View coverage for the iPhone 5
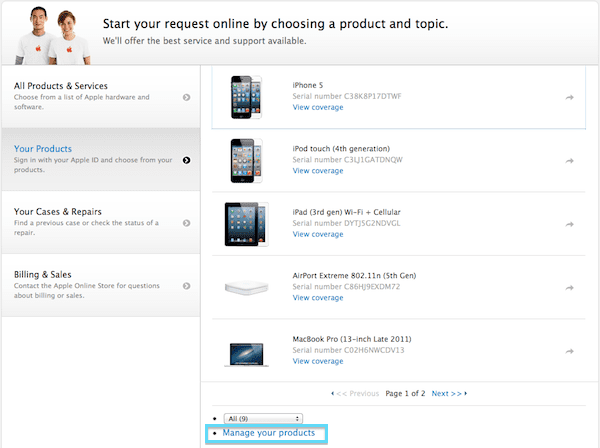The height and width of the screenshot is (448, 600). click(x=318, y=108)
